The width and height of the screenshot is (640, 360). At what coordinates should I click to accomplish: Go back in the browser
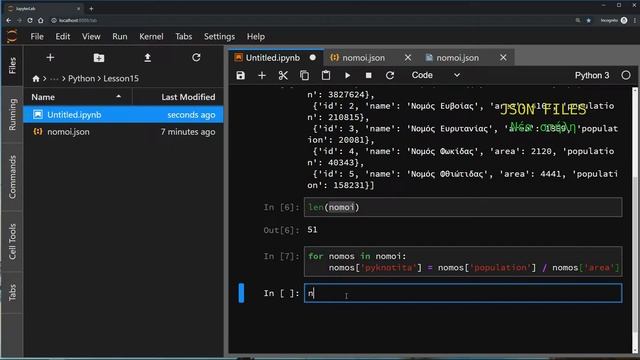point(9,20)
